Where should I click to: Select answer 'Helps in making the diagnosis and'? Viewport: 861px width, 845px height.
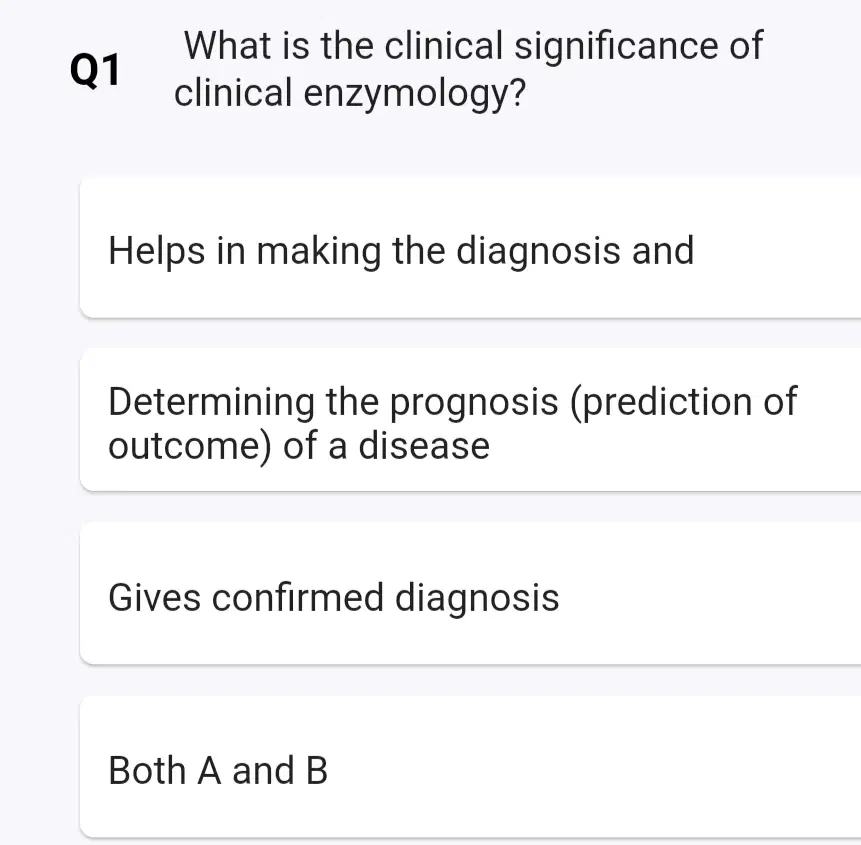[470, 248]
